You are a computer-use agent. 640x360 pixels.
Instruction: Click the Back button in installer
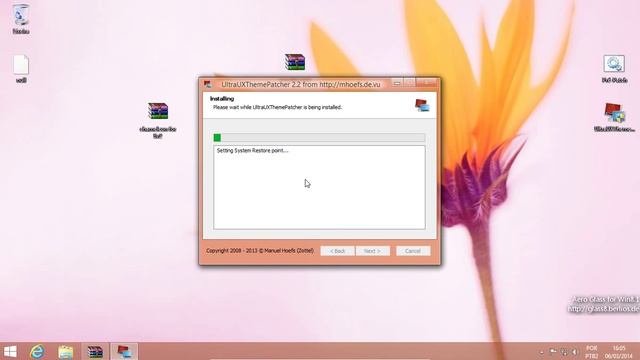[x=338, y=251]
